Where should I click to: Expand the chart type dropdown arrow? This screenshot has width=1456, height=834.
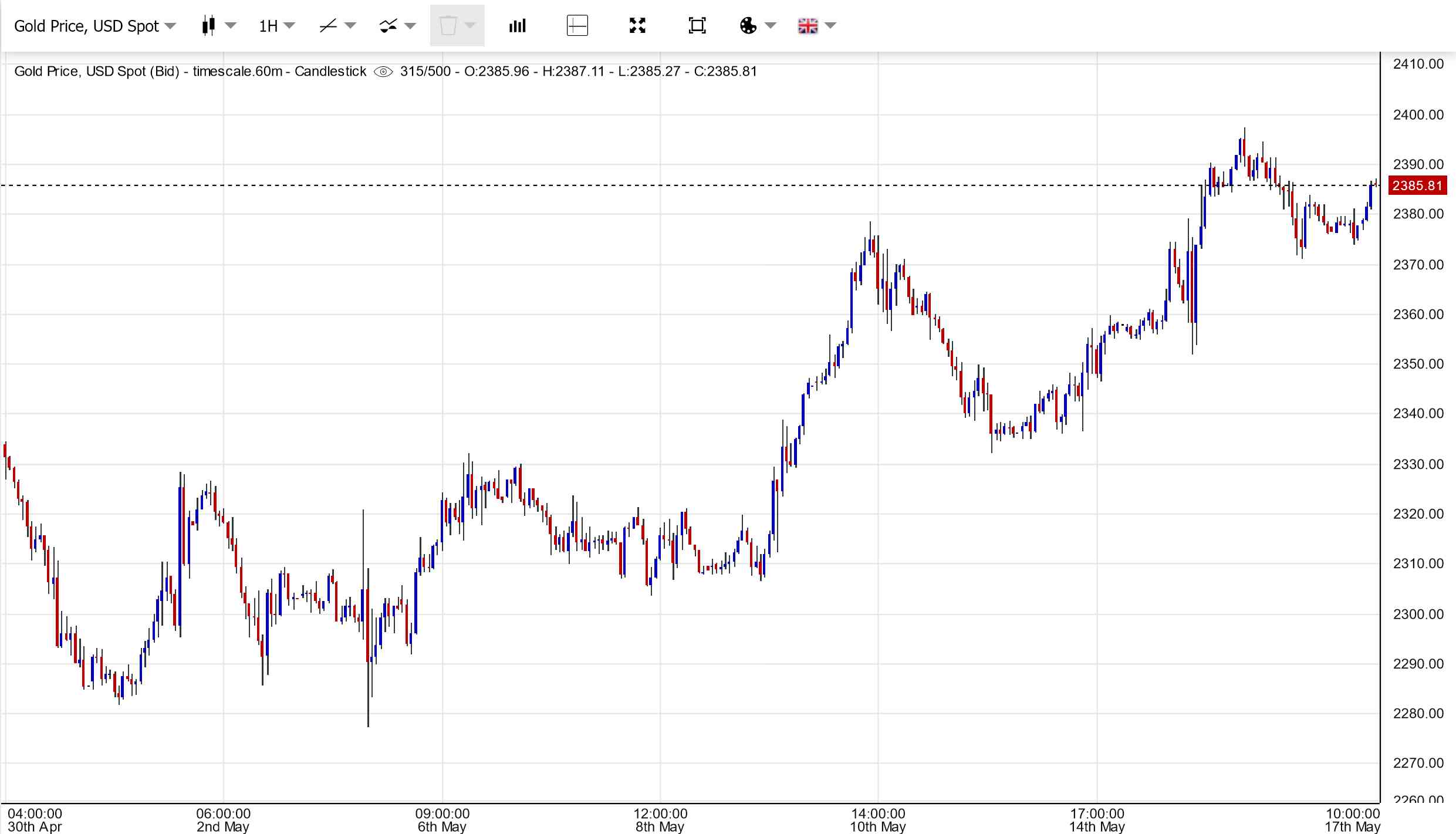coord(231,25)
